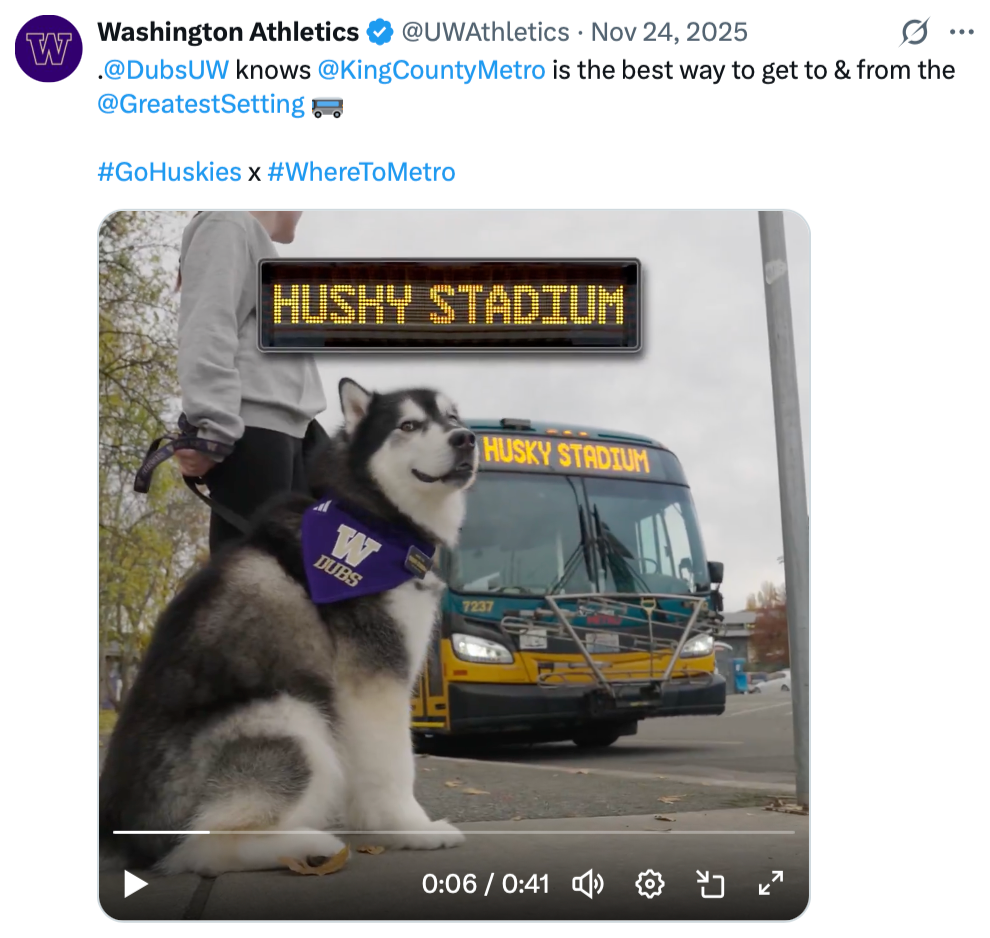Go to the @GreatestSetting mention

(201, 104)
